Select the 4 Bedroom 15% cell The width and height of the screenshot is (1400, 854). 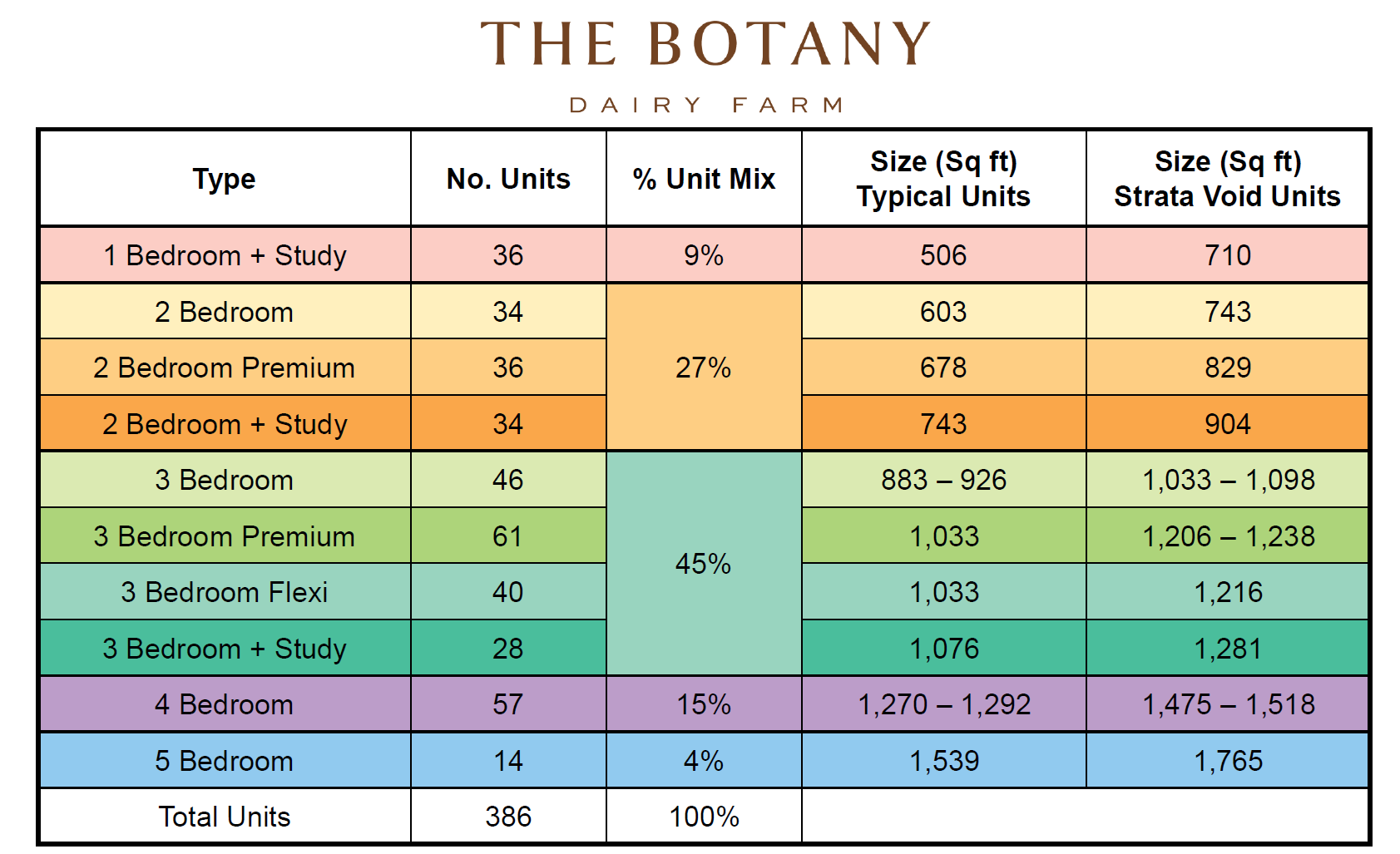point(704,704)
